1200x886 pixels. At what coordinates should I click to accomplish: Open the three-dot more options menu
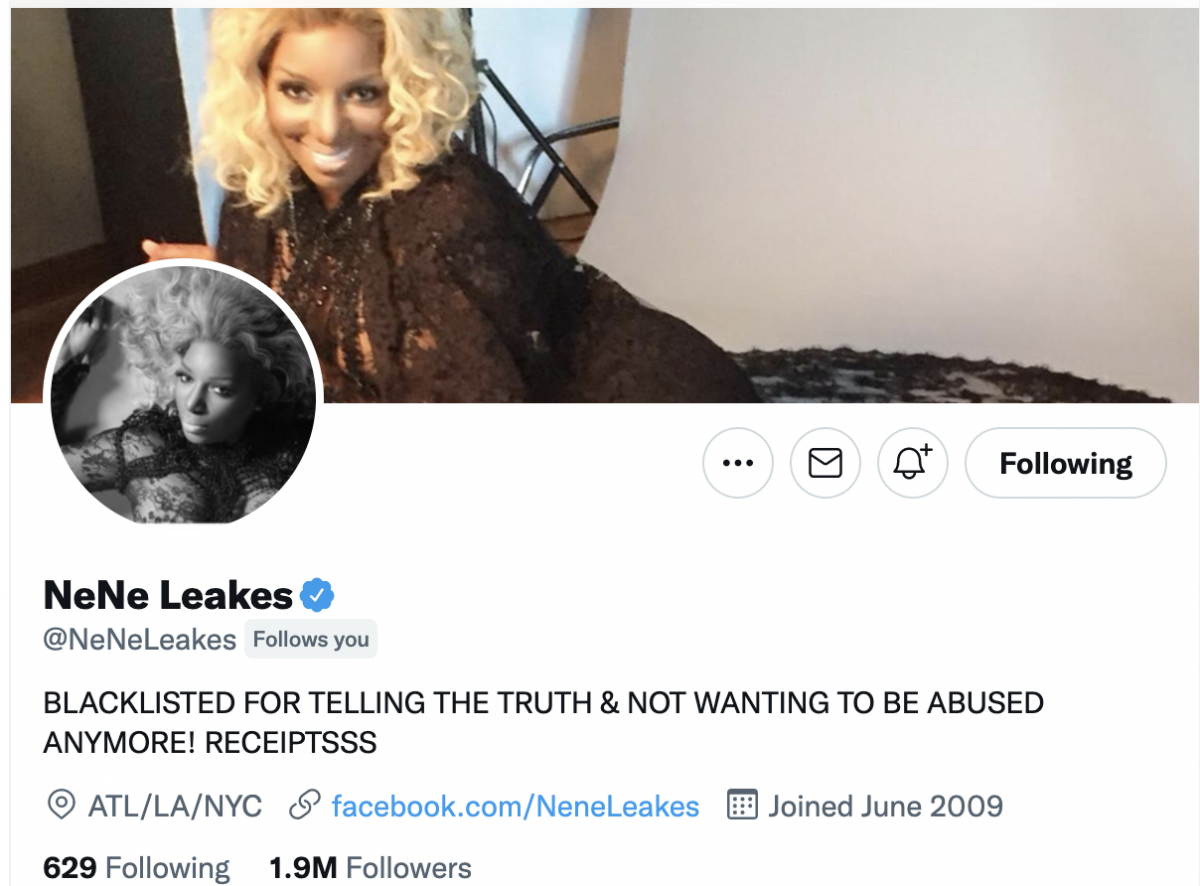[738, 463]
